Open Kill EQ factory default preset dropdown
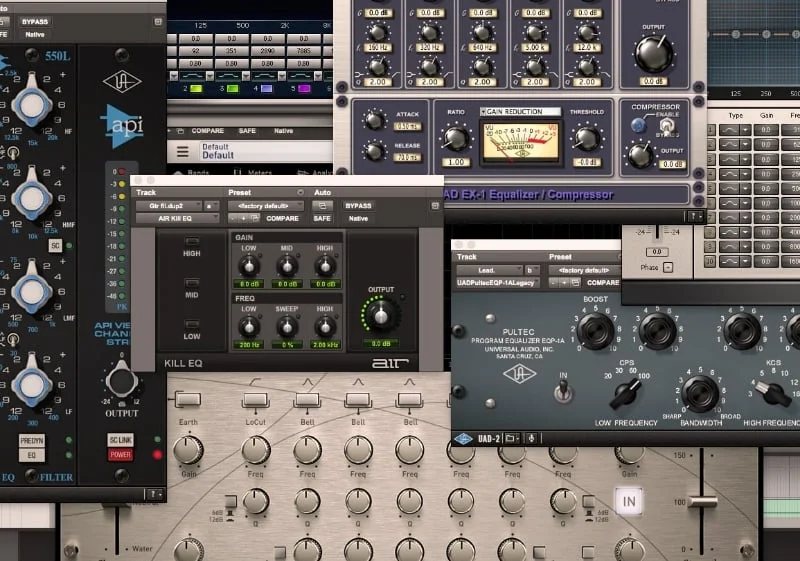The width and height of the screenshot is (800, 561). click(x=266, y=206)
